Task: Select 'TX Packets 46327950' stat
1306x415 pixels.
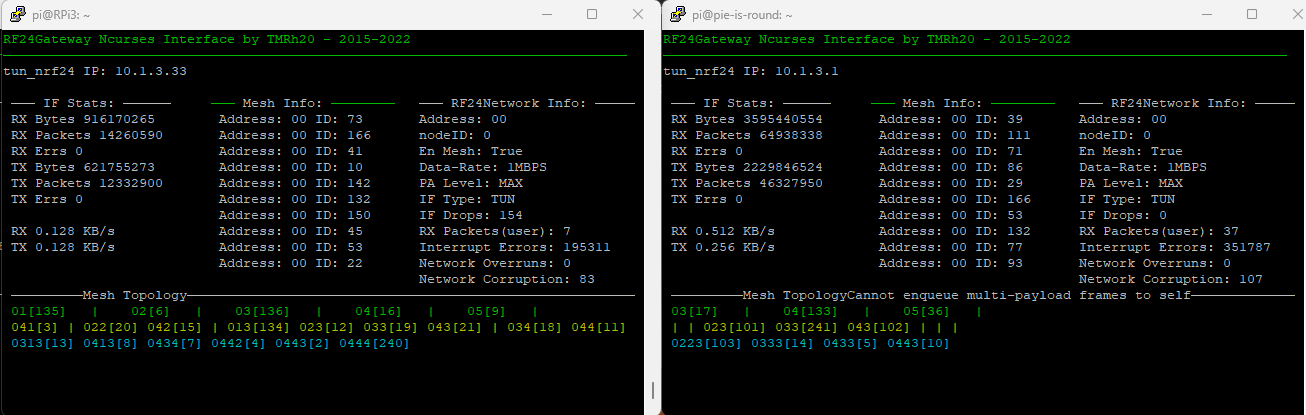Action: tap(747, 183)
